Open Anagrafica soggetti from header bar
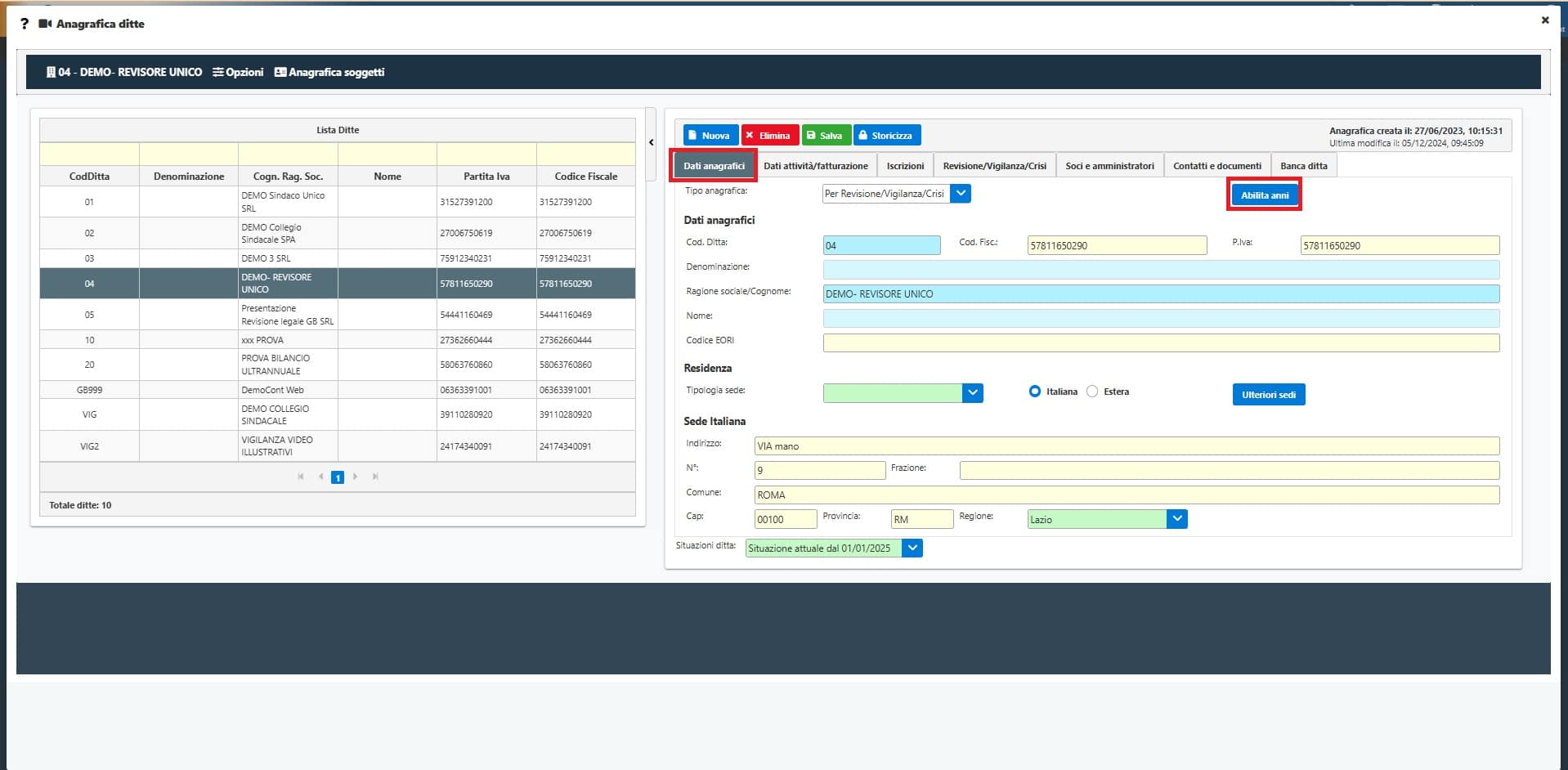Viewport: 1568px width, 770px height. click(x=329, y=72)
